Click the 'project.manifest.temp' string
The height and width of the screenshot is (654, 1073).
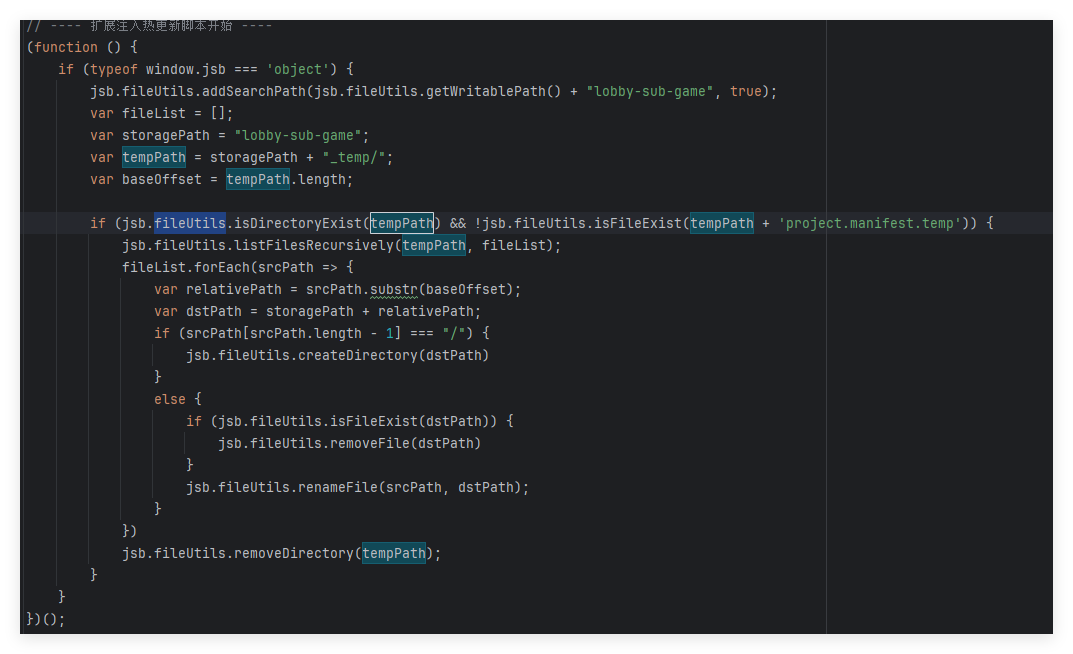coord(870,223)
